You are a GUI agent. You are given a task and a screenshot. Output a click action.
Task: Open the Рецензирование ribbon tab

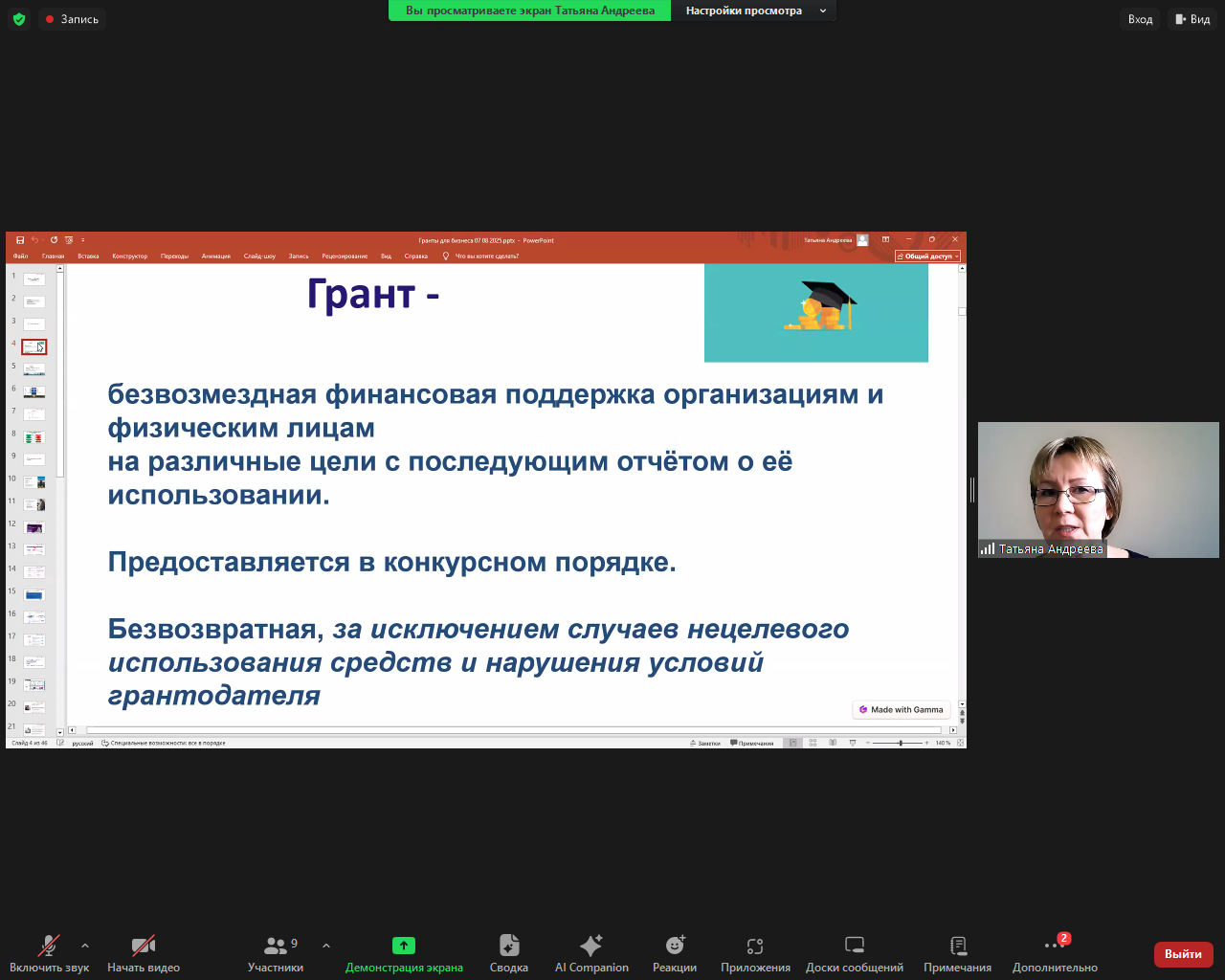tap(346, 256)
